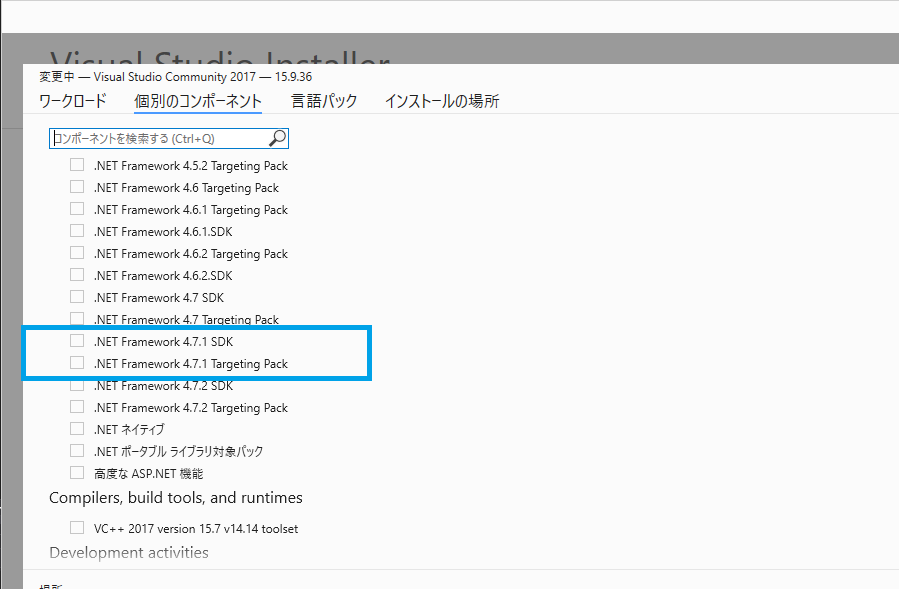Click the Visual Studio Community 2017 title text
Image resolution: width=899 pixels, height=589 pixels.
174,77
